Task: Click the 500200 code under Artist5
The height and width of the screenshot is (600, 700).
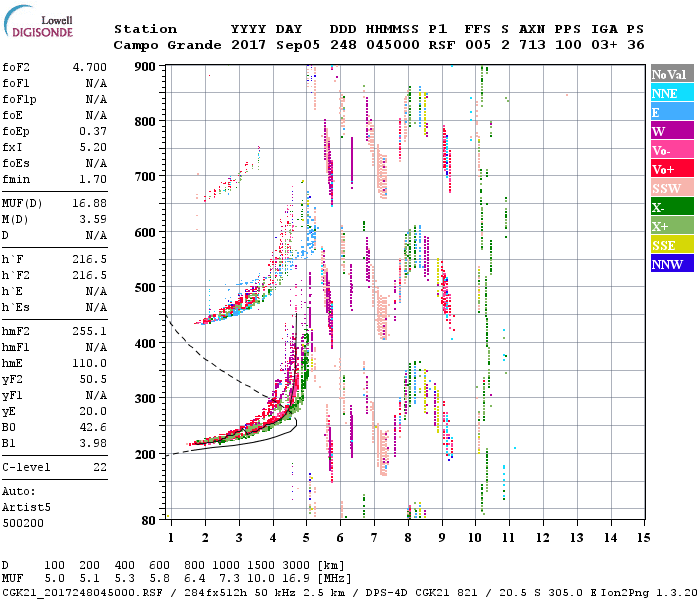Action: pyautogui.click(x=23, y=523)
